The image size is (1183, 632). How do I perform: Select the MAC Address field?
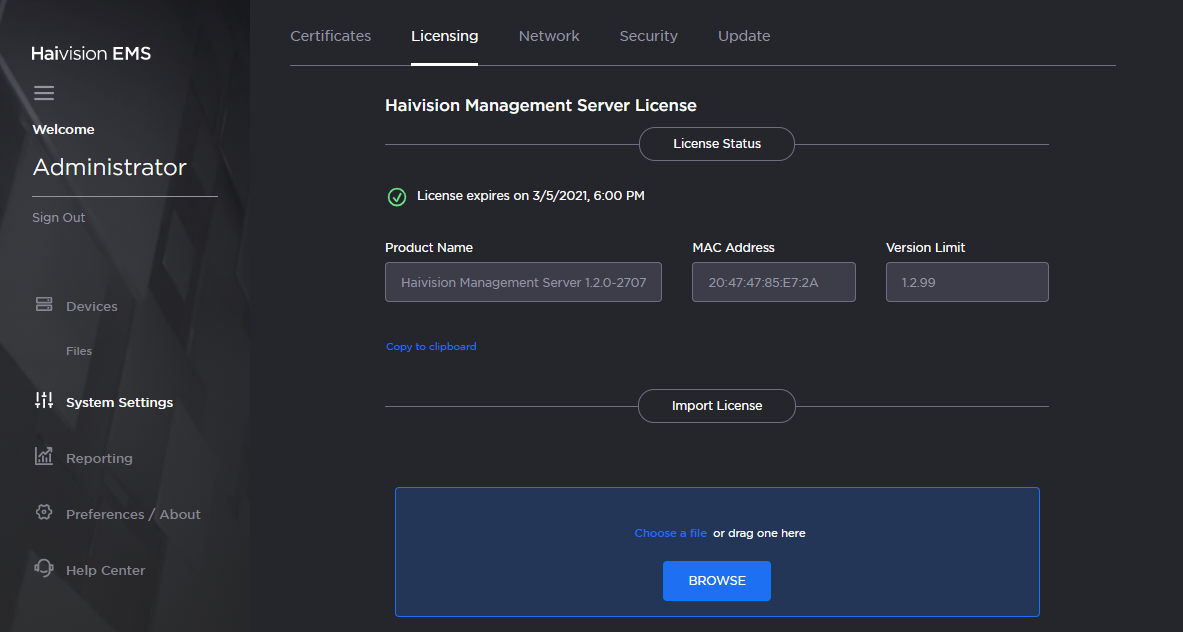click(x=773, y=282)
